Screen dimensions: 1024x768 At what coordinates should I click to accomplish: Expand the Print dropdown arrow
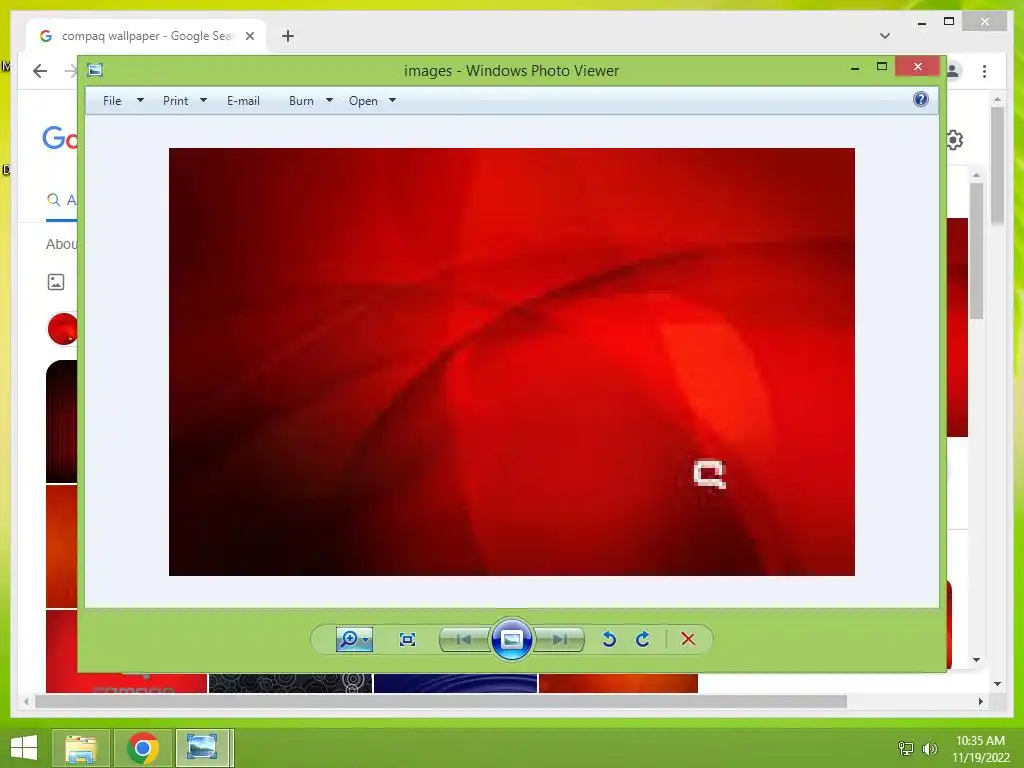click(x=203, y=100)
